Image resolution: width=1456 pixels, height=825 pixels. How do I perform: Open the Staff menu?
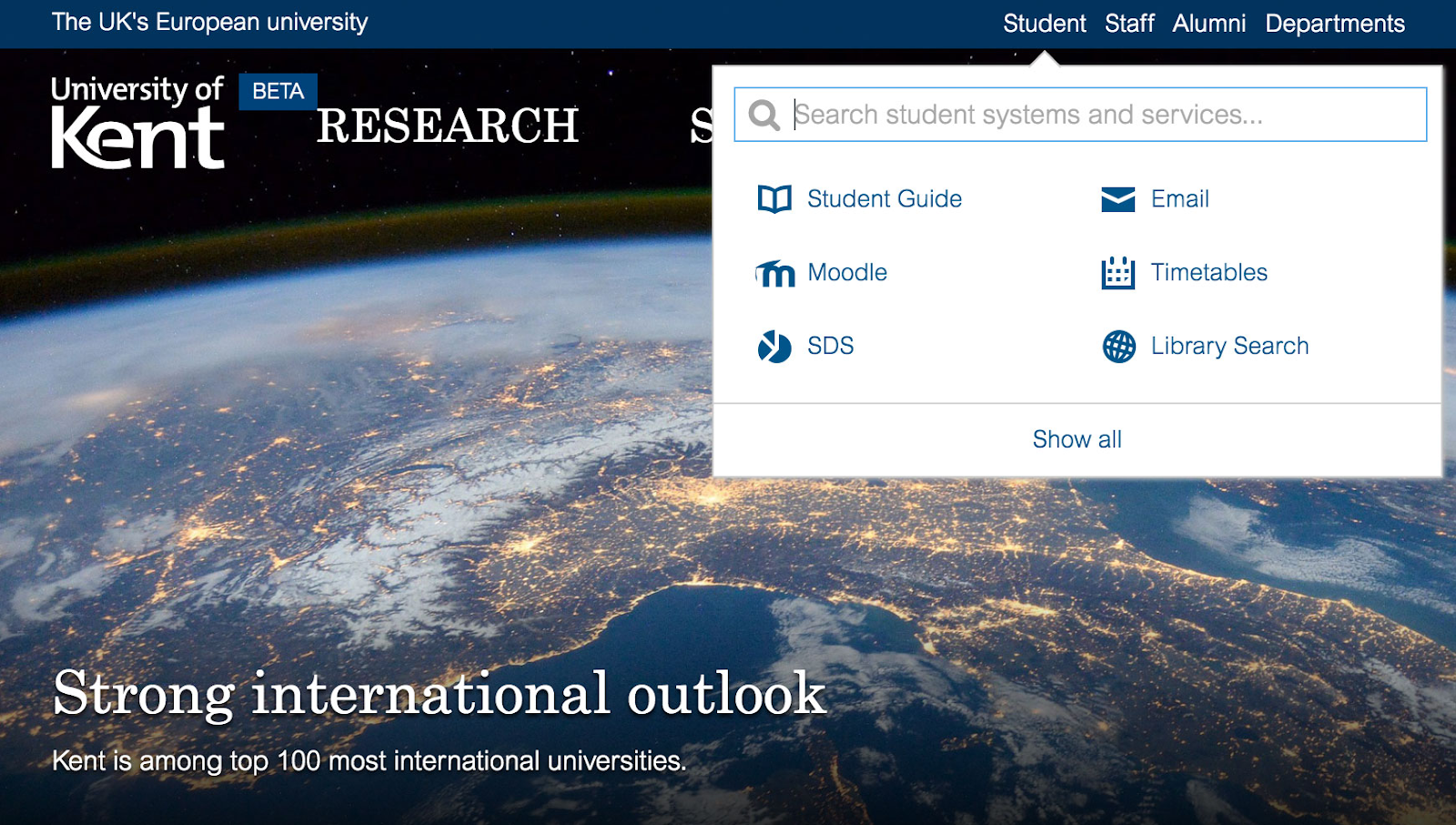1129,24
